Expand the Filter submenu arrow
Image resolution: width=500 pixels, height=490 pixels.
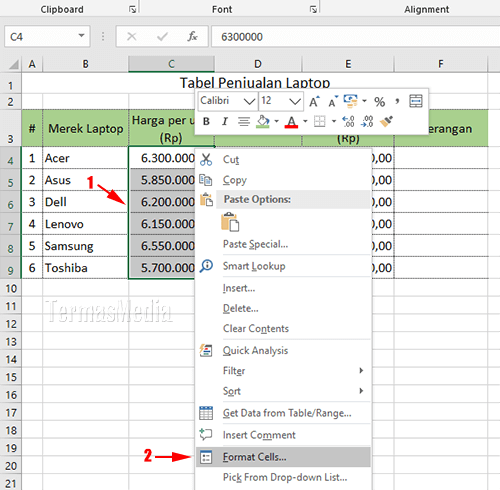coord(361,370)
